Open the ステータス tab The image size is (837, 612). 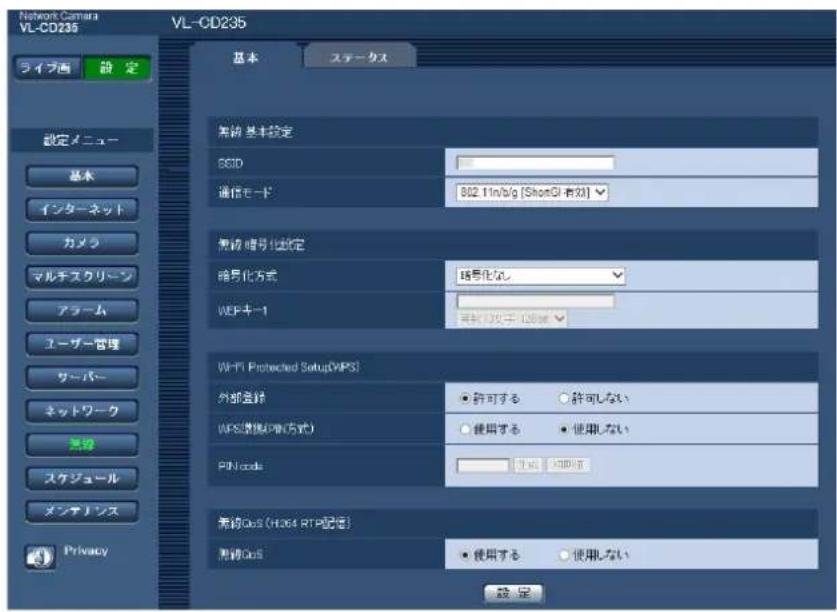click(x=359, y=58)
